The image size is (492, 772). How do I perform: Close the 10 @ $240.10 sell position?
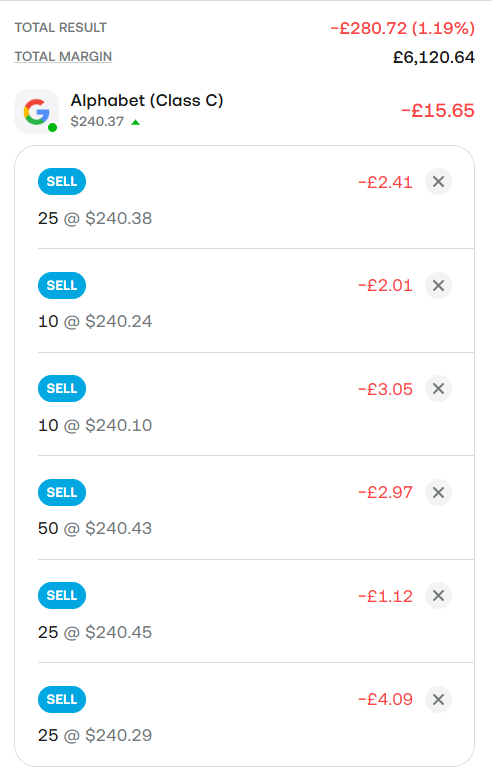(x=438, y=388)
